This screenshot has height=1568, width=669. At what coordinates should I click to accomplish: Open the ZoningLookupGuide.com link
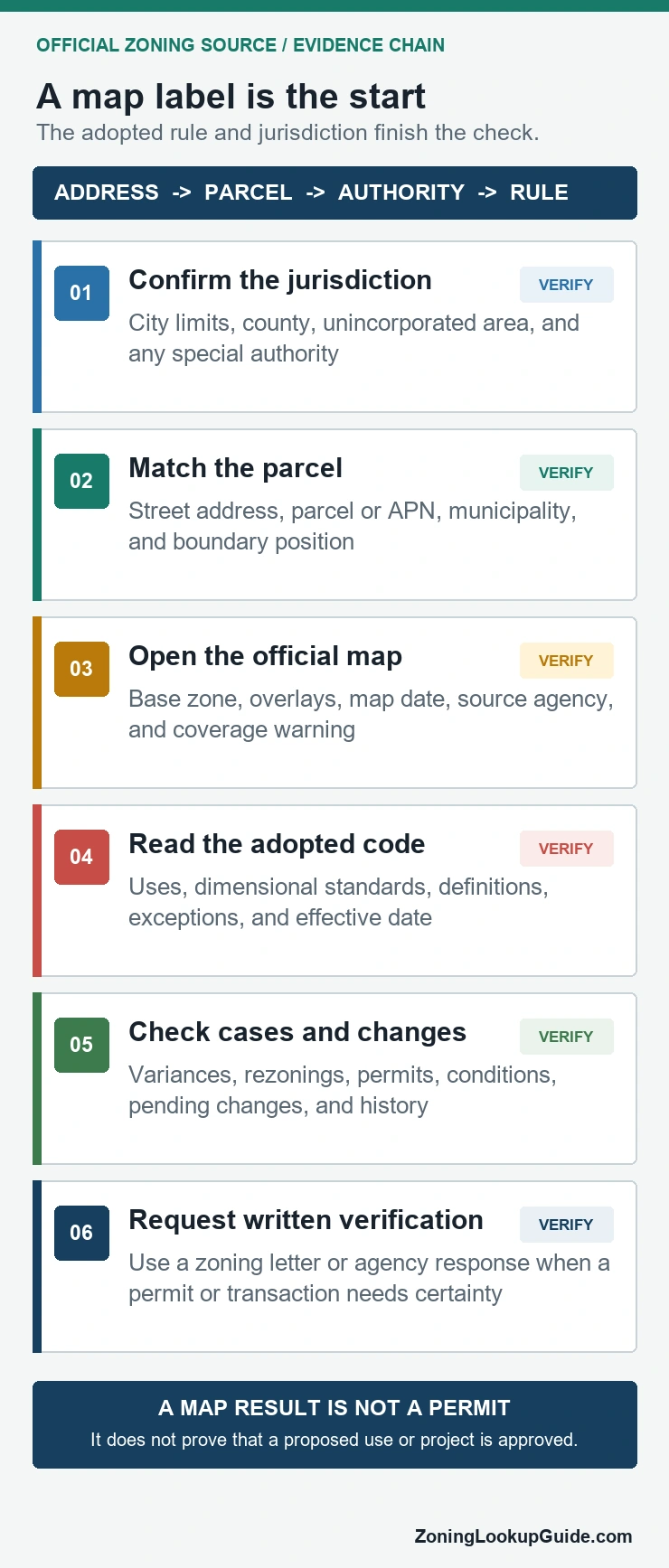(x=523, y=1536)
